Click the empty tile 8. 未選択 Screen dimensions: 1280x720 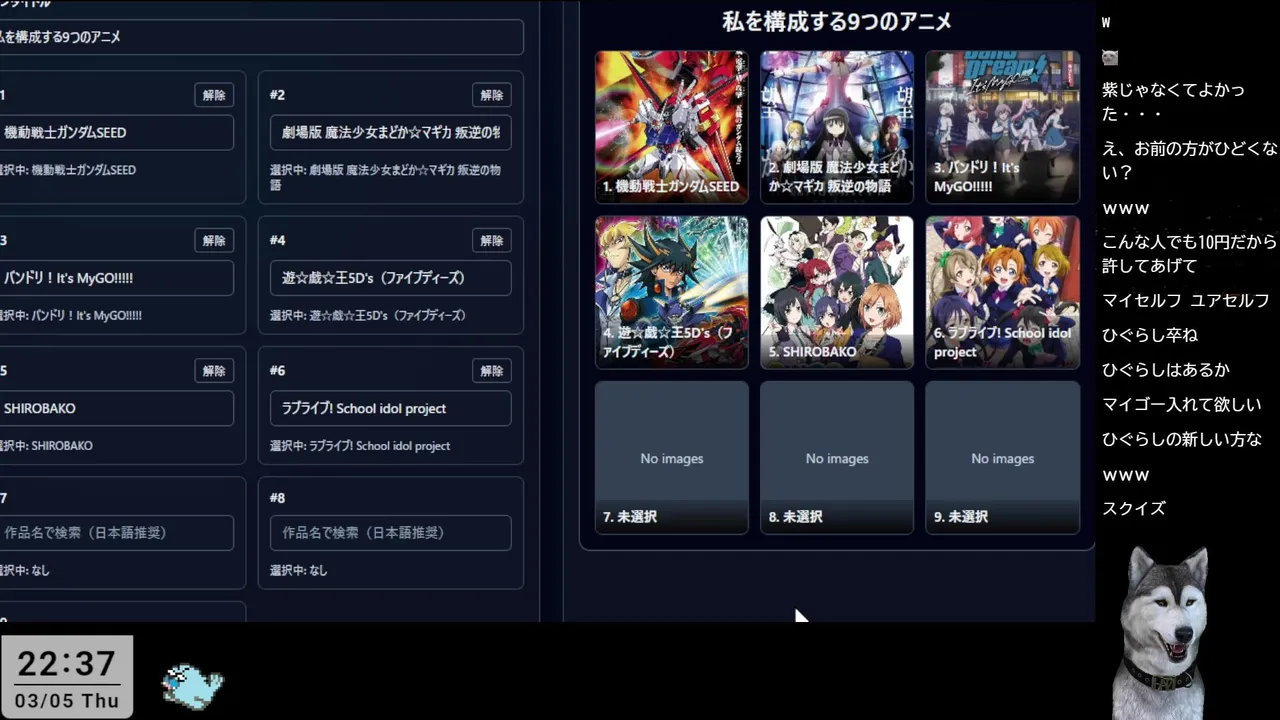(x=837, y=457)
